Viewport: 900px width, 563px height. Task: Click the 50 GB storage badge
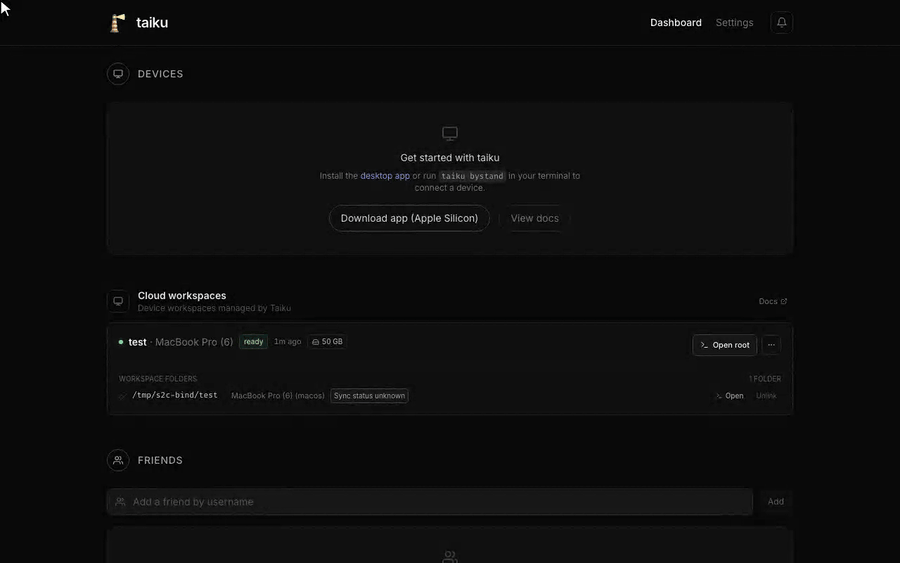(327, 341)
